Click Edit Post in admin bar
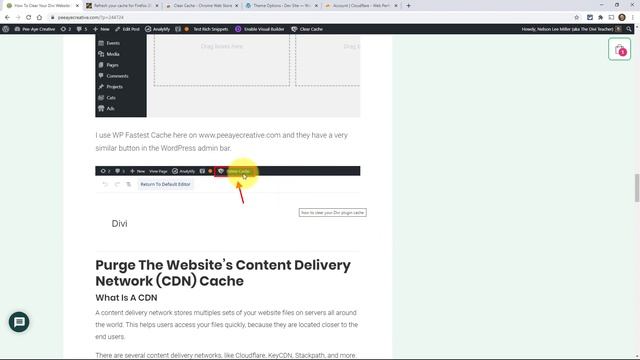This screenshot has width=640, height=360. (x=127, y=29)
